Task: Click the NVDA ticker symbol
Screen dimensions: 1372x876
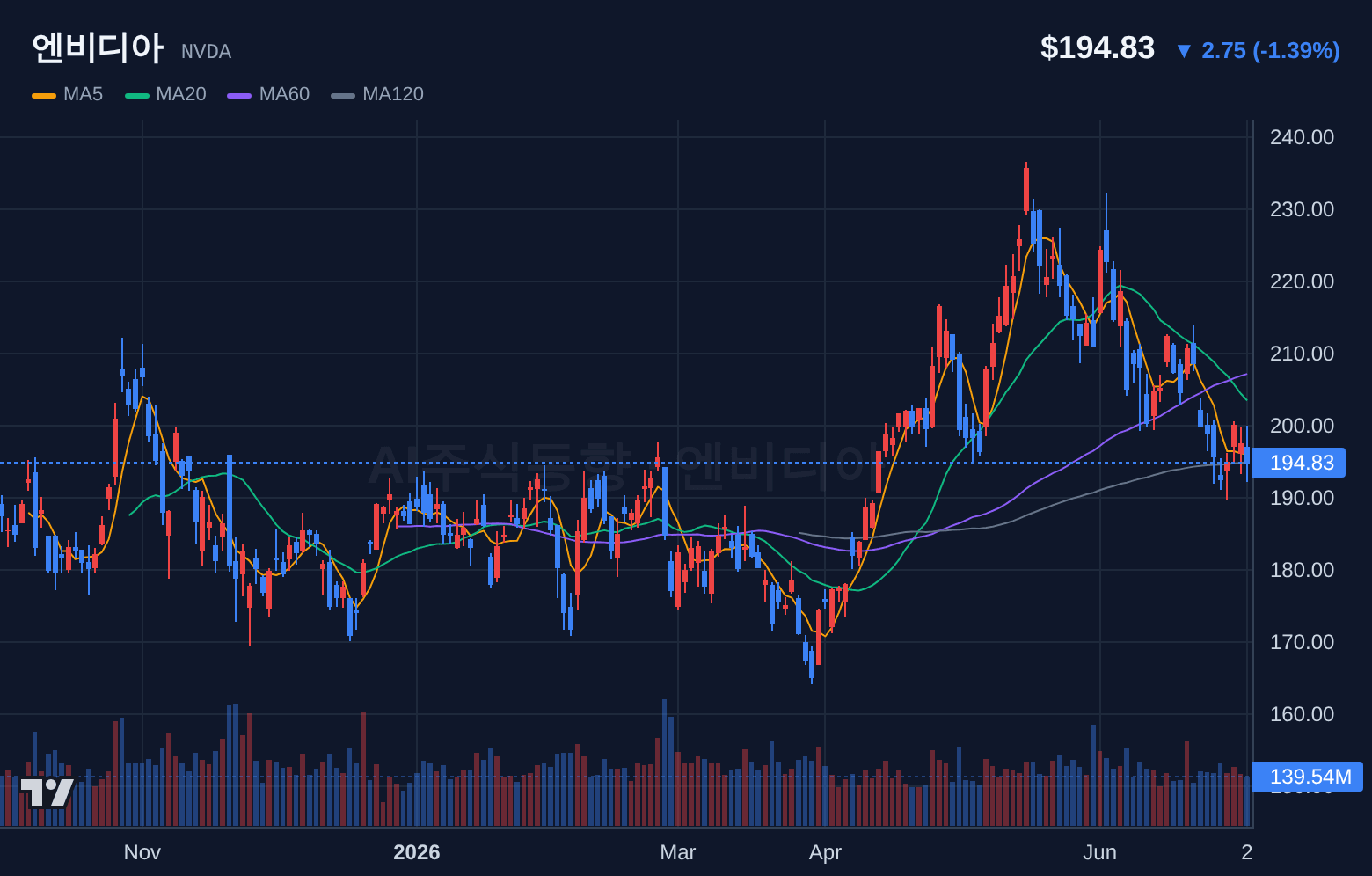Action: 206,52
